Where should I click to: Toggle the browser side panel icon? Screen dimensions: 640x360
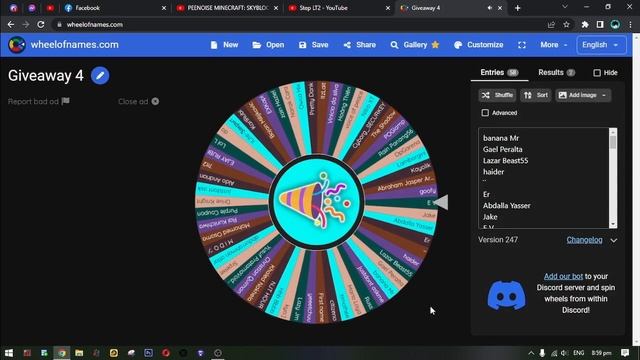click(600, 25)
